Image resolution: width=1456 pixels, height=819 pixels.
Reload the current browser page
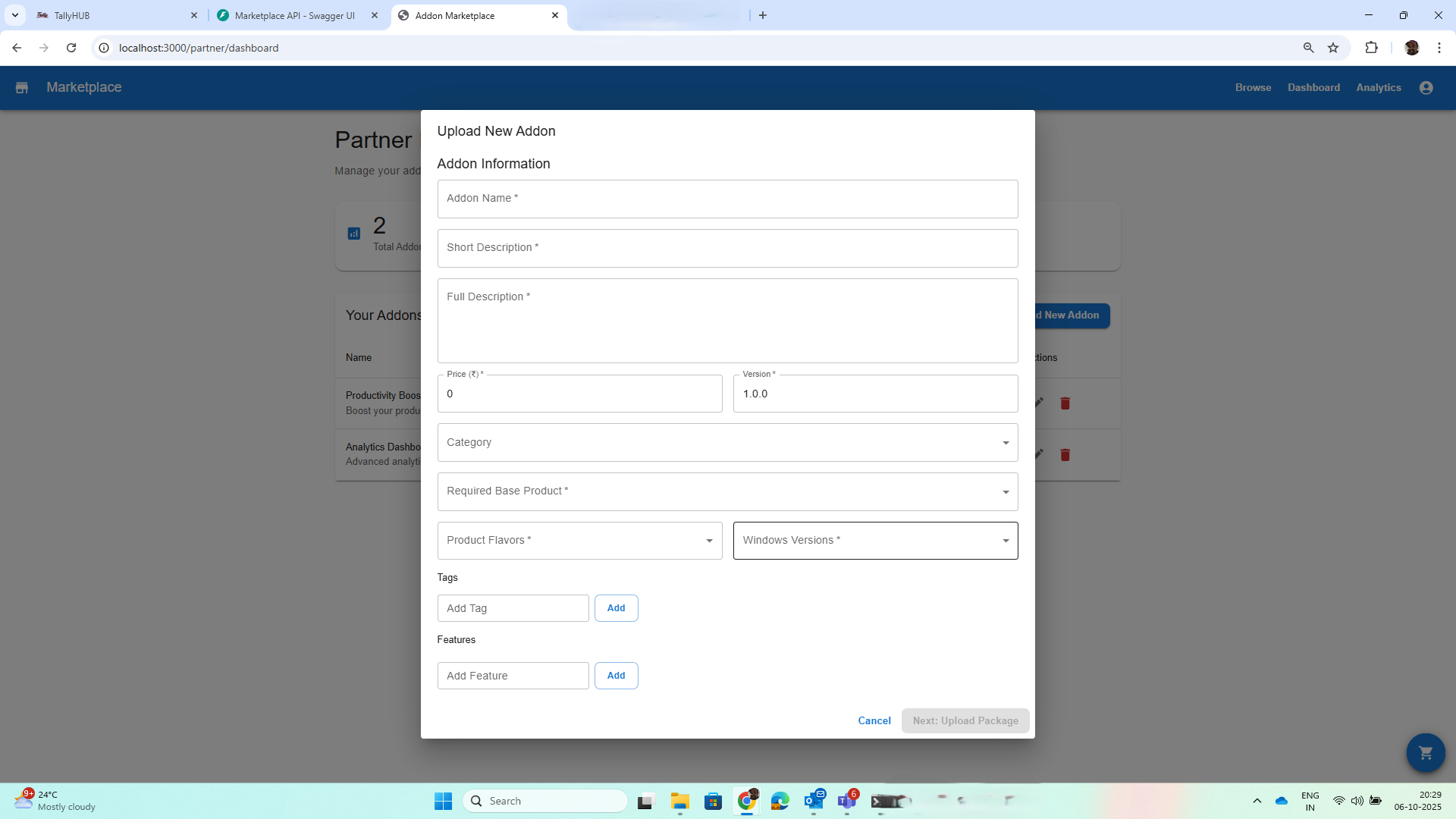pos(71,48)
